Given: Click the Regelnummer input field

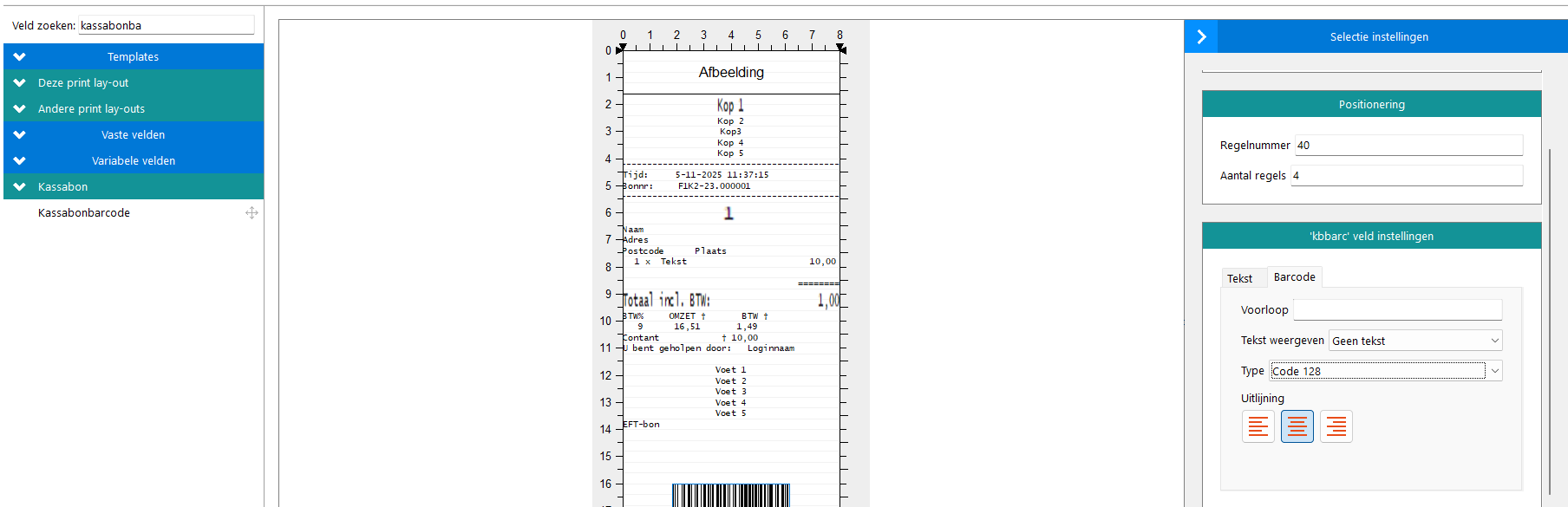Looking at the screenshot, I should coord(1408,146).
